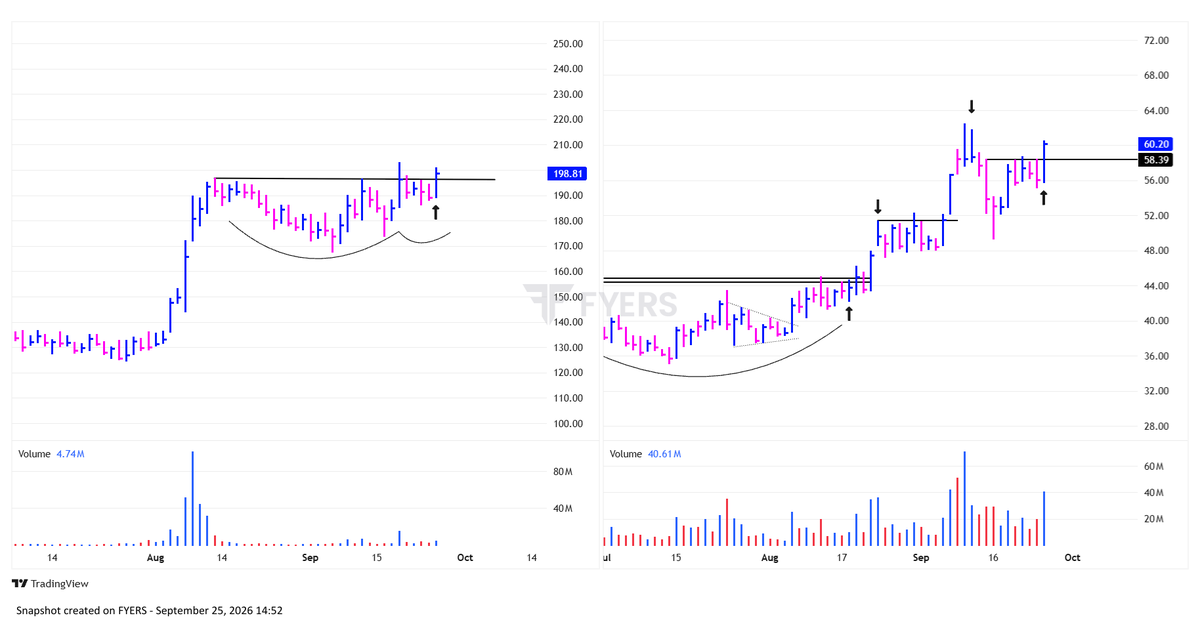Select the 36.00 price axis value

pos(1156,356)
